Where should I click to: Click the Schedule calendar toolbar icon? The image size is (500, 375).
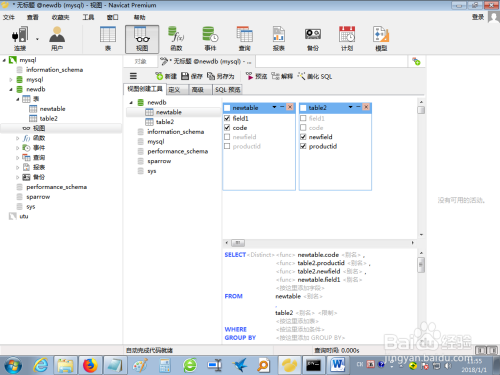347,39
